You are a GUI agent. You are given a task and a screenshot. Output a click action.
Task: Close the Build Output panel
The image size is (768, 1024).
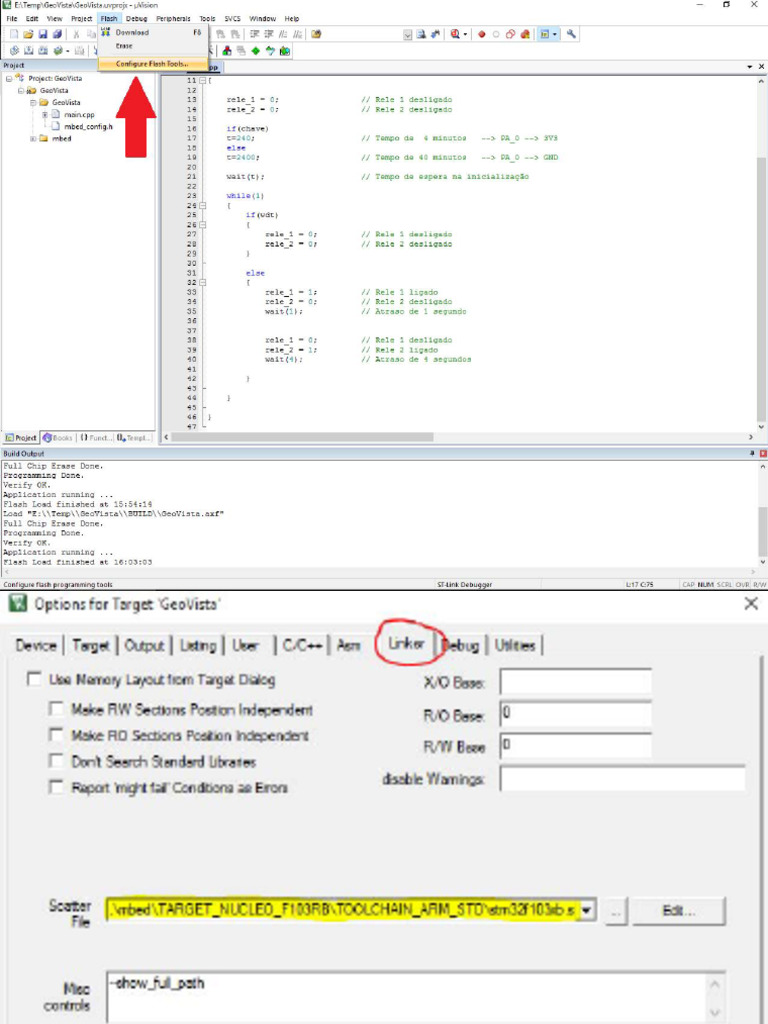click(763, 453)
